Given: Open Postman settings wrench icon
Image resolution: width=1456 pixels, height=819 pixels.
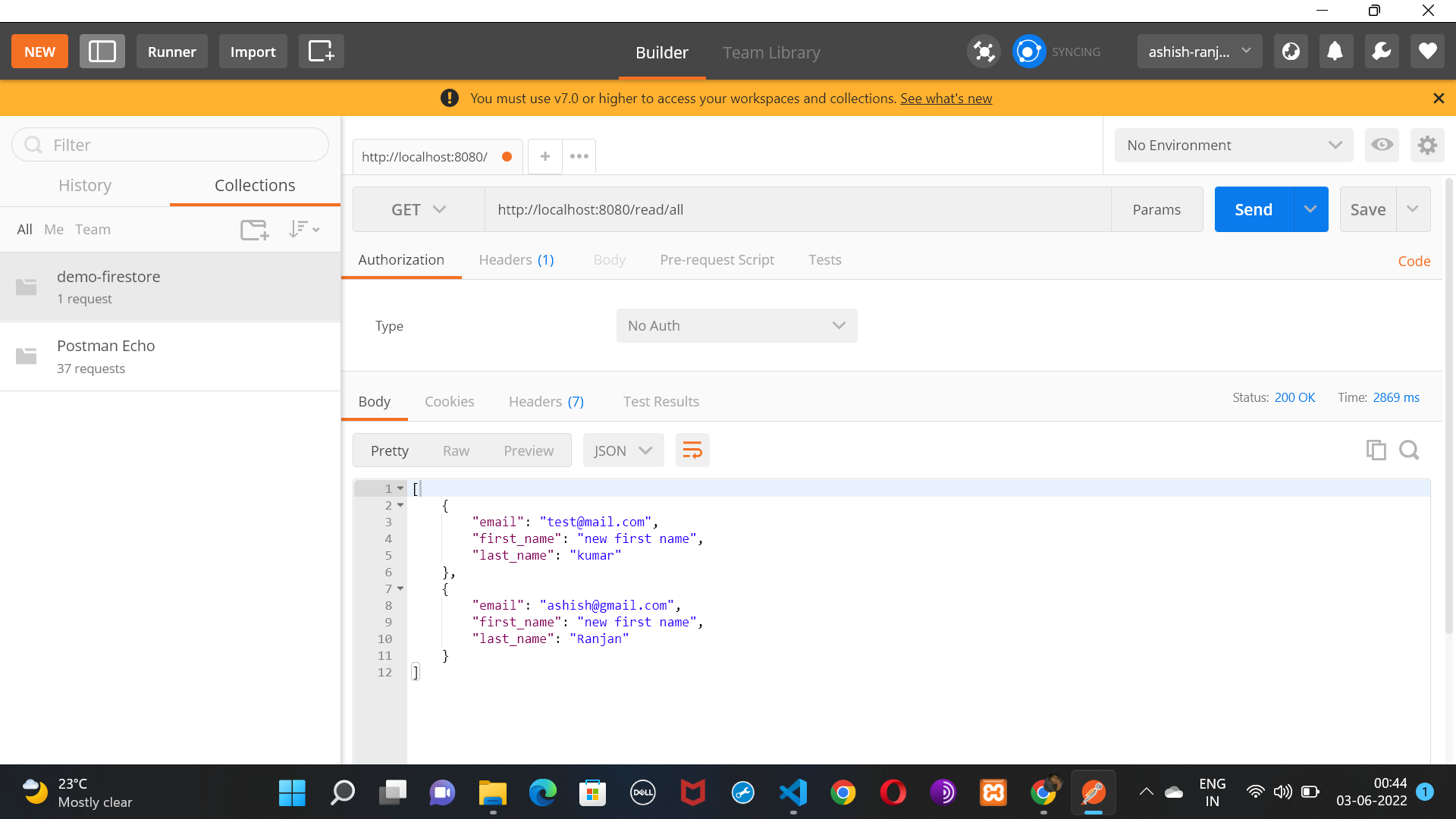Looking at the screenshot, I should [x=1382, y=52].
